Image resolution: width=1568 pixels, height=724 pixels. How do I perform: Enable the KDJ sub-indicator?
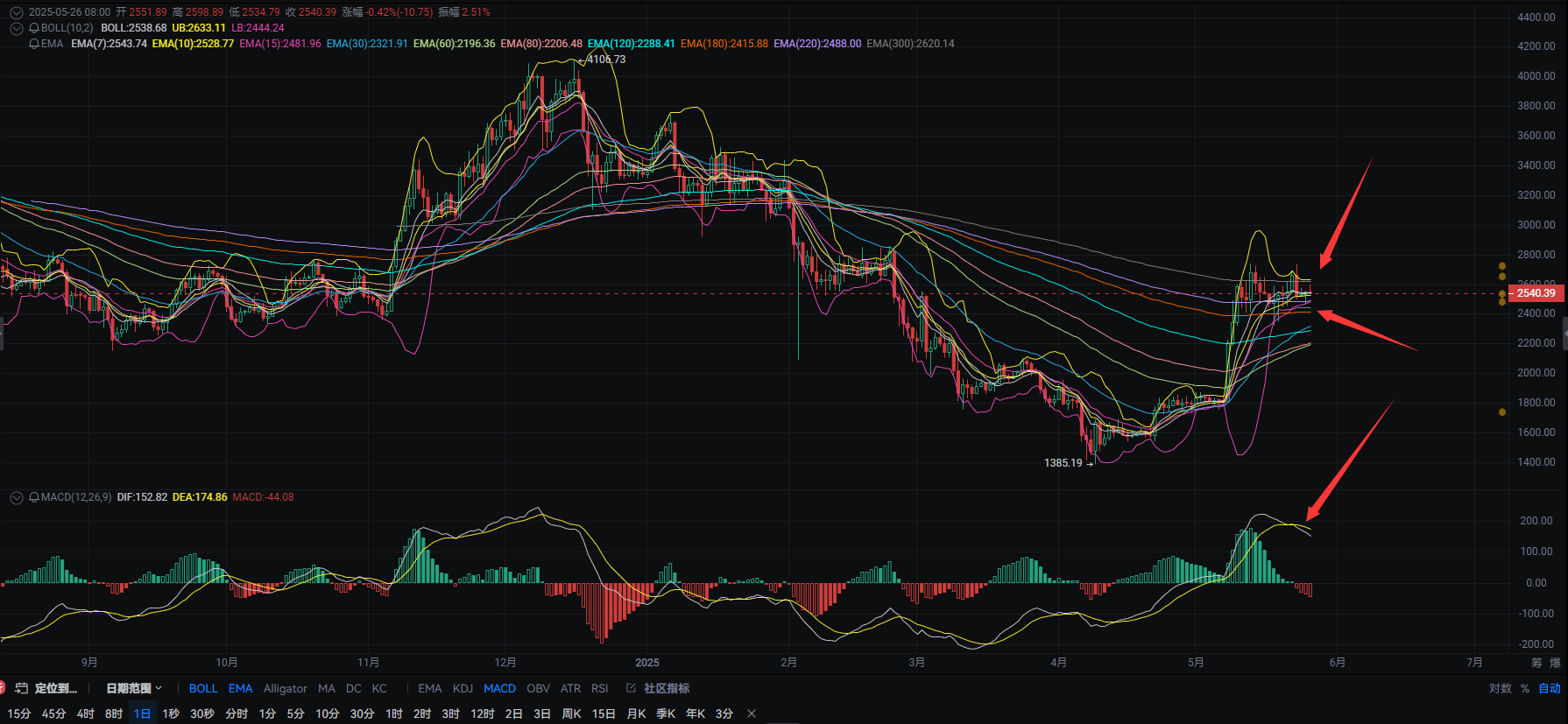tap(463, 688)
